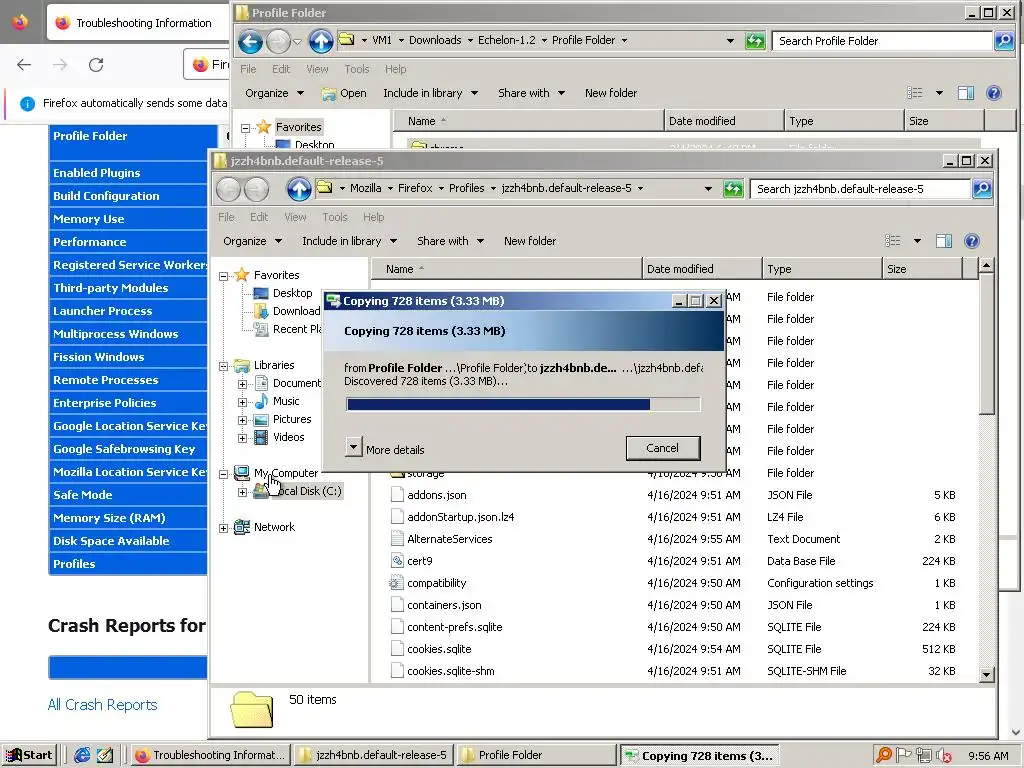Image resolution: width=1024 pixels, height=768 pixels.
Task: Expand the Pictures library node
Action: click(242, 420)
